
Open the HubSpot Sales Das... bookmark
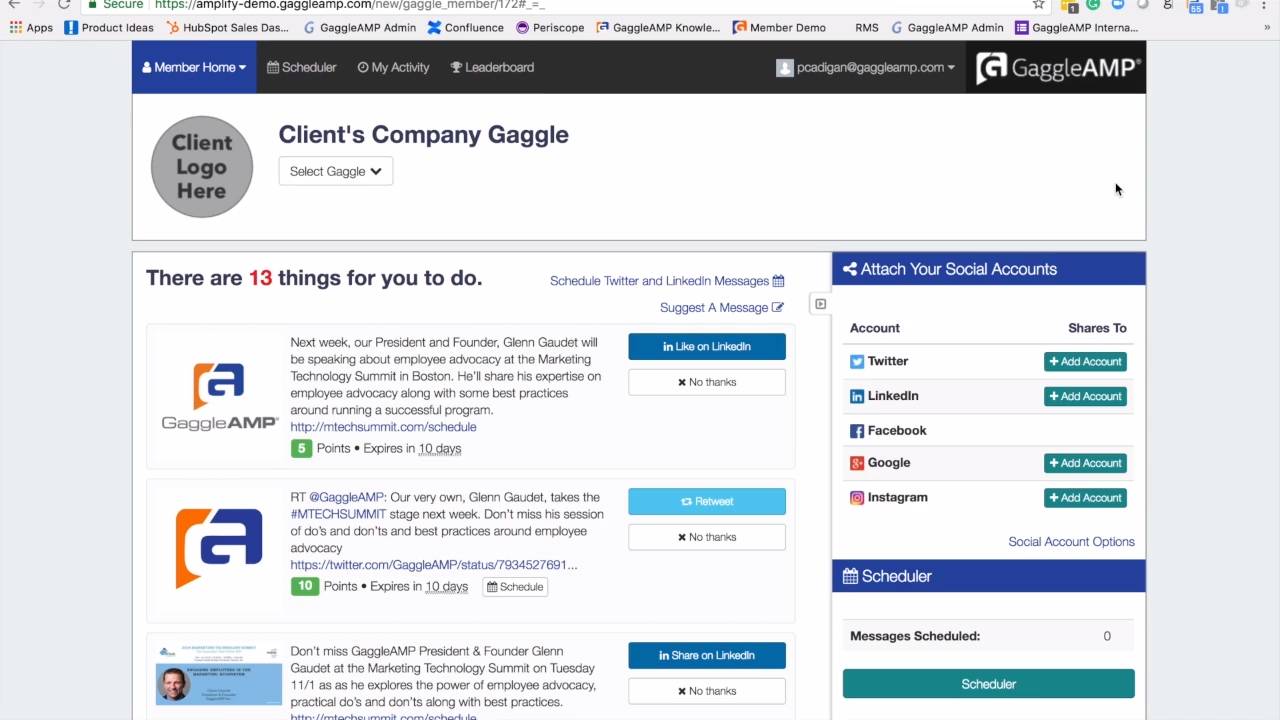tap(227, 28)
